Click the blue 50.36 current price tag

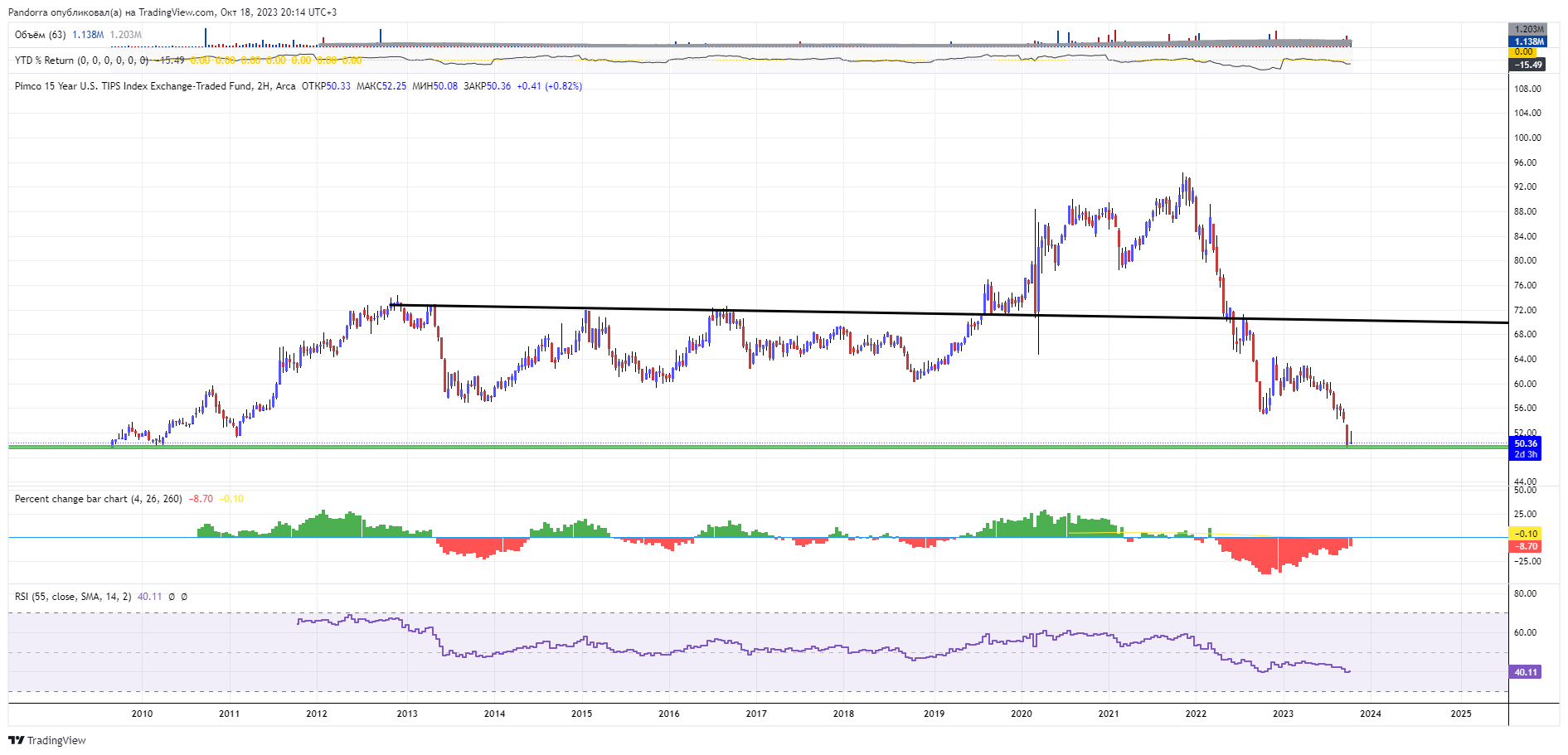click(x=1526, y=444)
